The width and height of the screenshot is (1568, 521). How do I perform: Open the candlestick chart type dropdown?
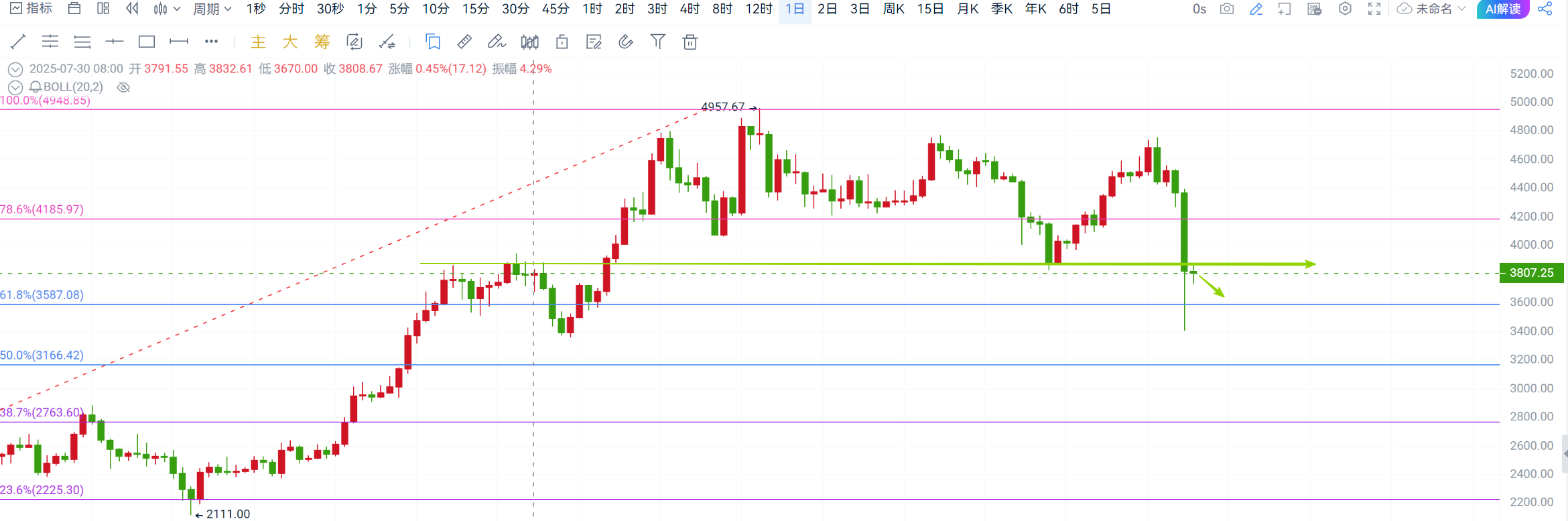[167, 9]
